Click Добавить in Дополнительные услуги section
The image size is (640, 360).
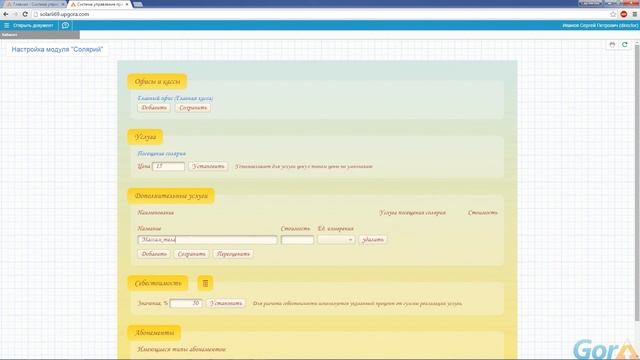(x=154, y=254)
